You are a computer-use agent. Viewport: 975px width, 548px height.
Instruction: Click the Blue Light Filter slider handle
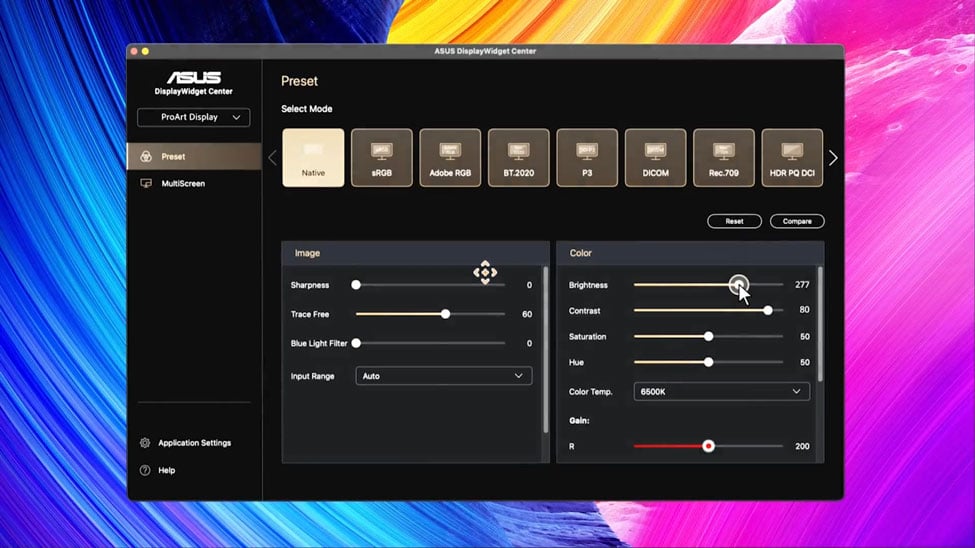coord(356,343)
